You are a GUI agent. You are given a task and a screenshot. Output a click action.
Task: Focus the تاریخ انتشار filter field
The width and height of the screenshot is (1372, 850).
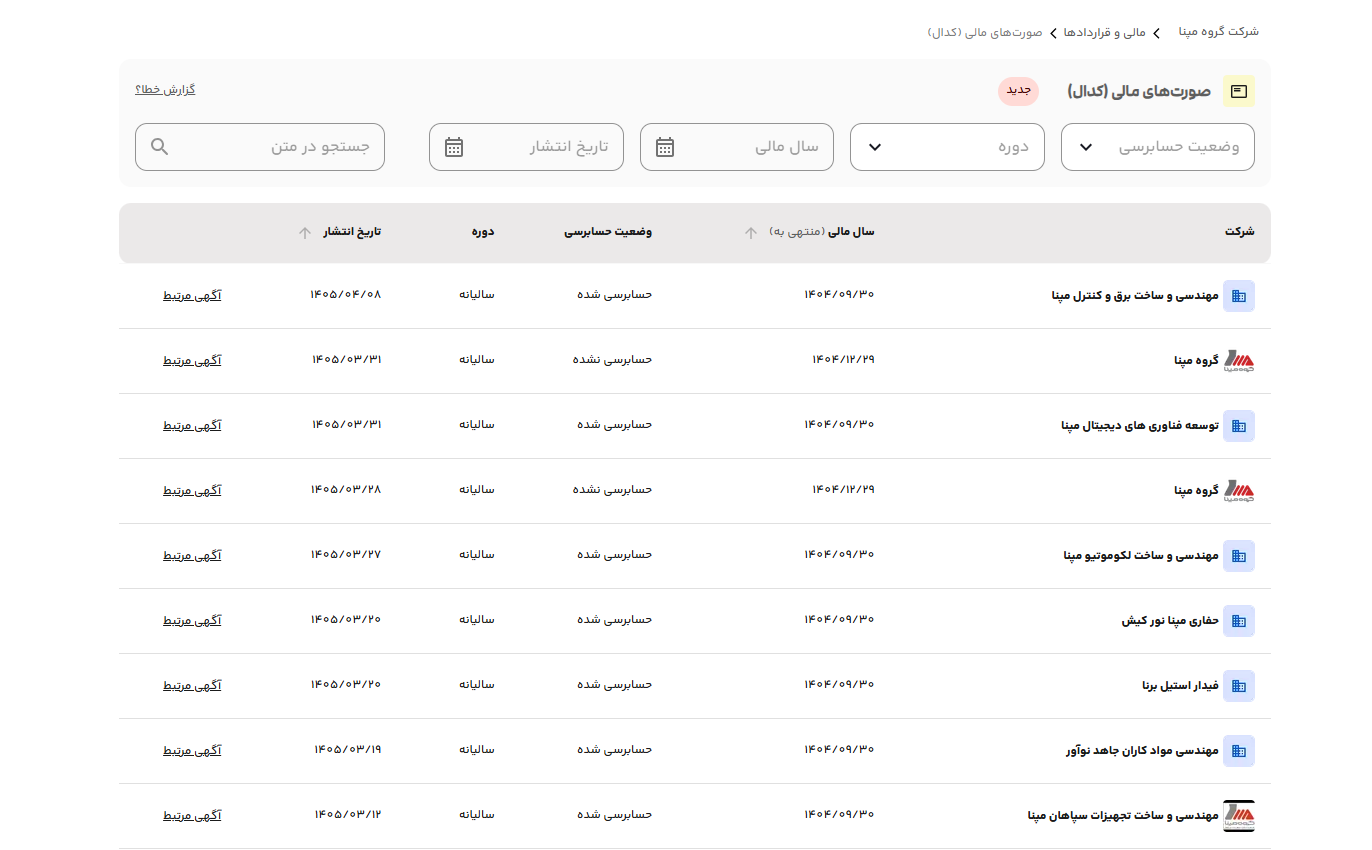(x=526, y=147)
